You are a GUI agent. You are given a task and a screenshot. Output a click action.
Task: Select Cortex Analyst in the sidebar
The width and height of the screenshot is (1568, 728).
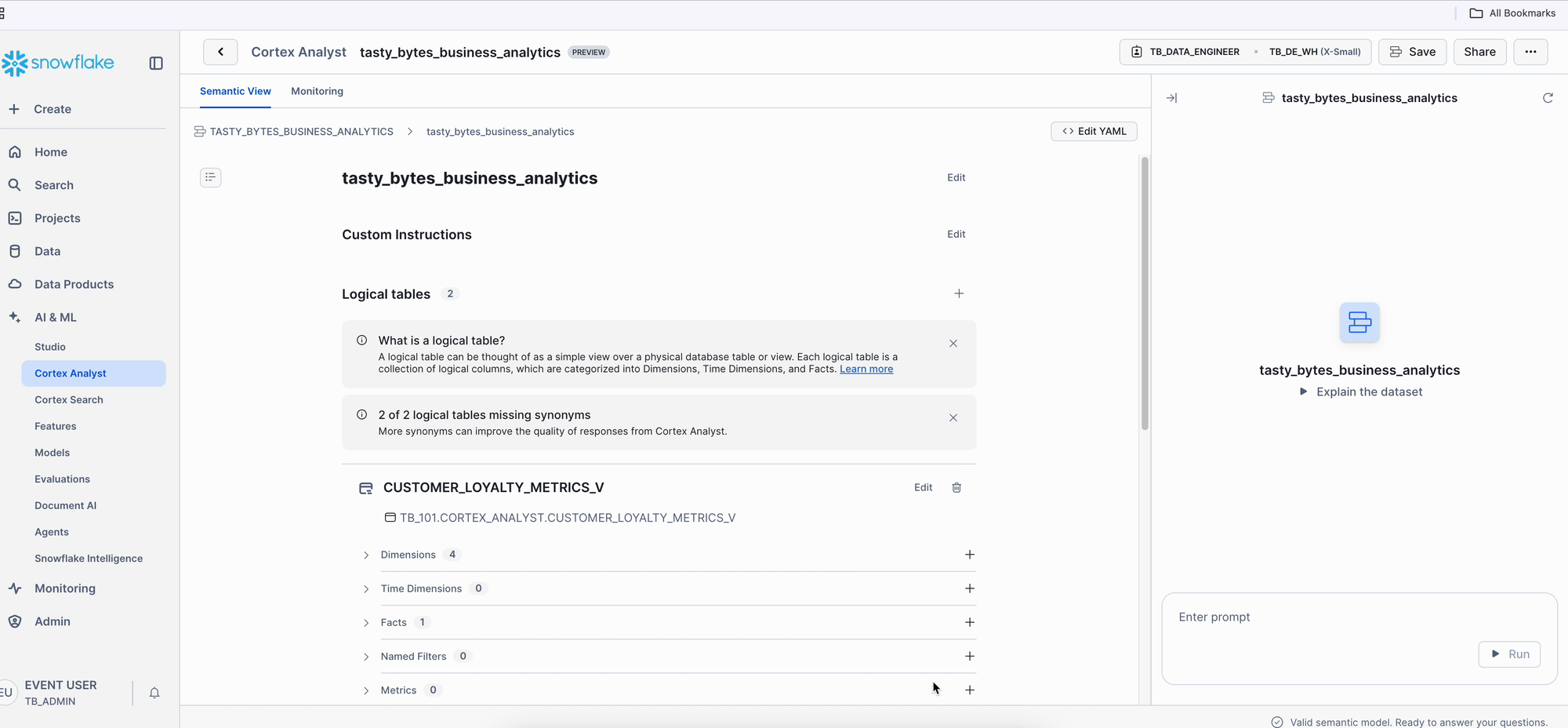[x=93, y=373]
